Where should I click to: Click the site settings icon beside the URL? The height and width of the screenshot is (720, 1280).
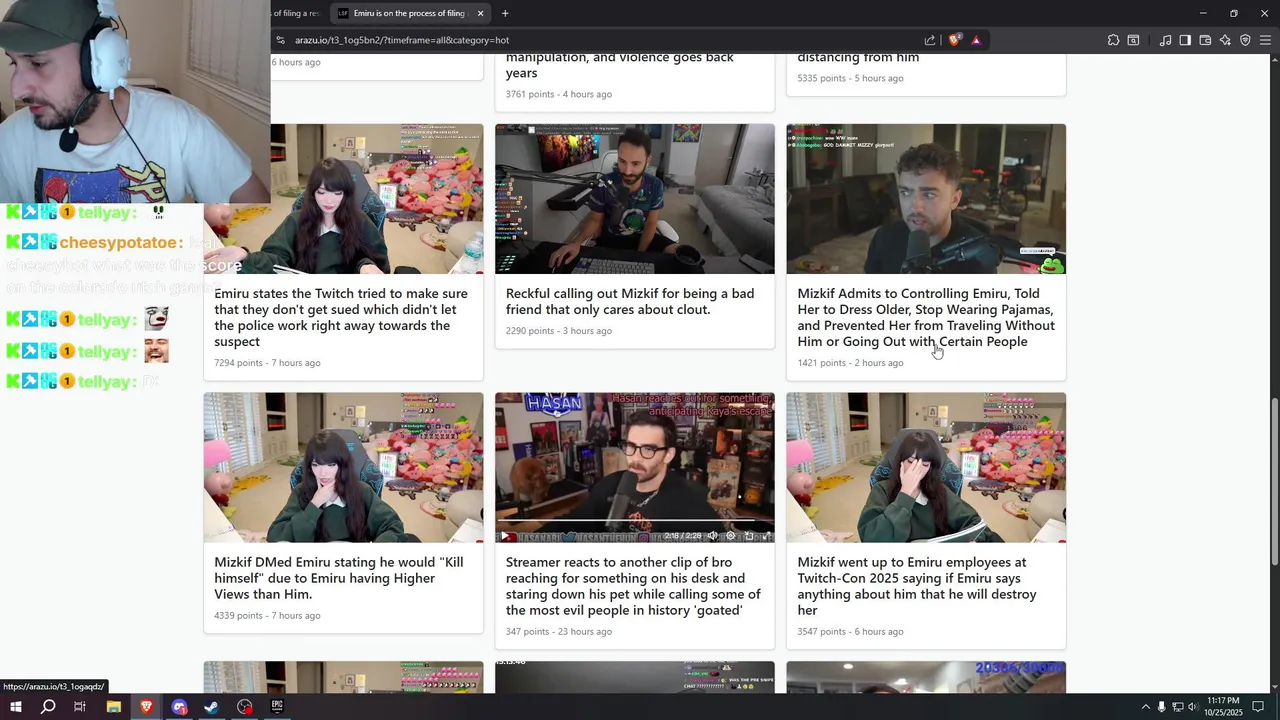[x=281, y=40]
